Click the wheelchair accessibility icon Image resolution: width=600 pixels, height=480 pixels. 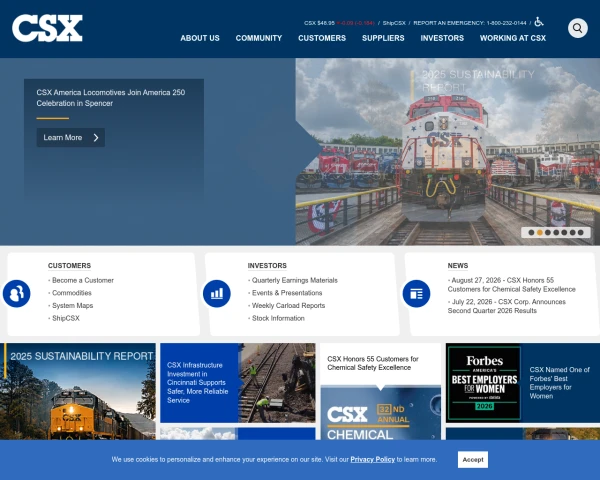tap(539, 22)
